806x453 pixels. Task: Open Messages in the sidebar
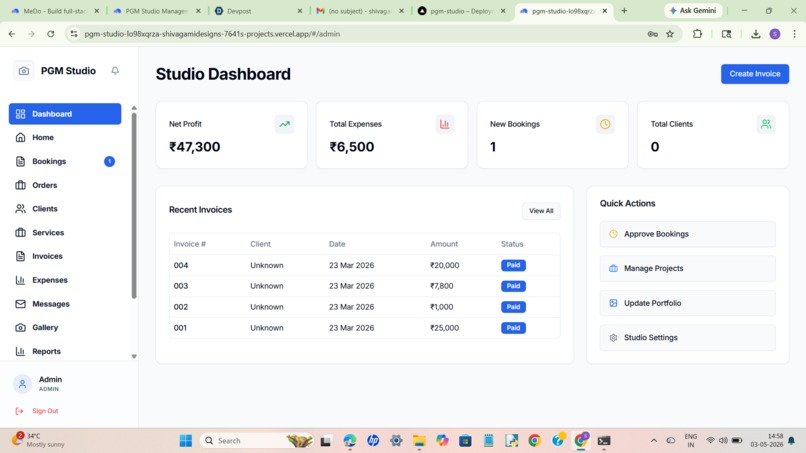pyautogui.click(x=65, y=304)
